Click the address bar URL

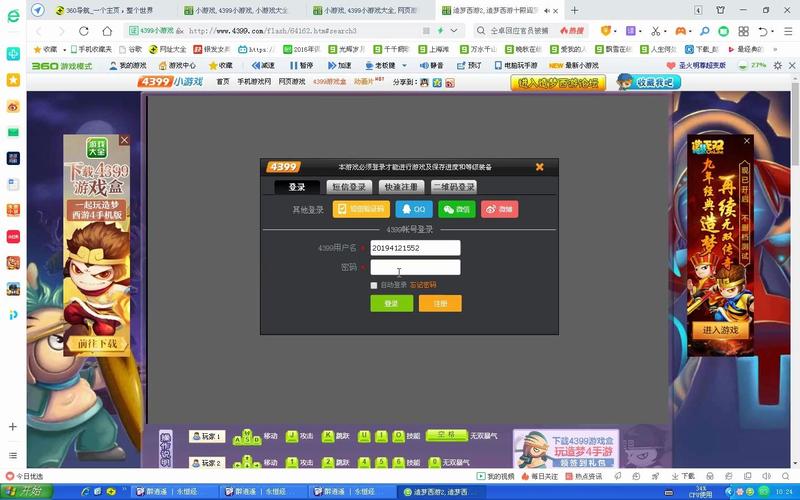point(273,31)
